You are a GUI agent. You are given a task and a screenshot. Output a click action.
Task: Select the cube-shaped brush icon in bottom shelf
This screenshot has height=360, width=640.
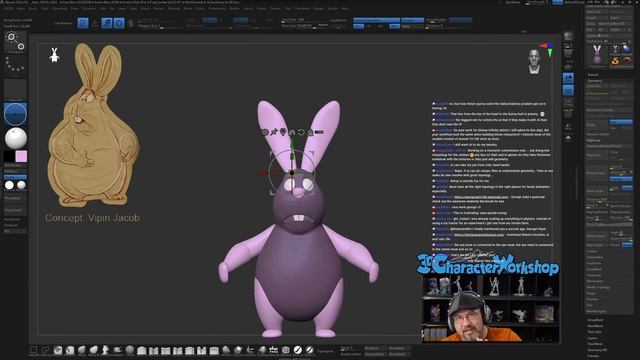[286, 350]
